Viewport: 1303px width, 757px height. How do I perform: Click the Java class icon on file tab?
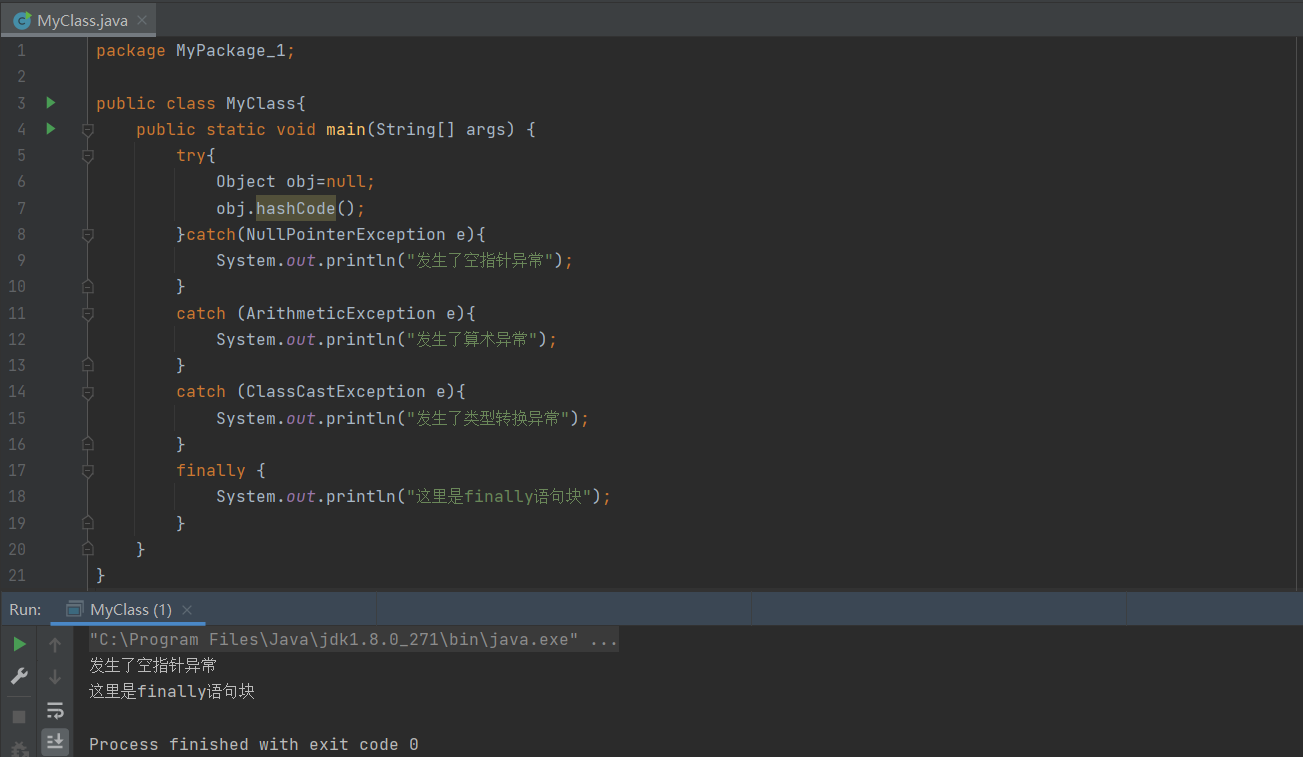pos(22,20)
